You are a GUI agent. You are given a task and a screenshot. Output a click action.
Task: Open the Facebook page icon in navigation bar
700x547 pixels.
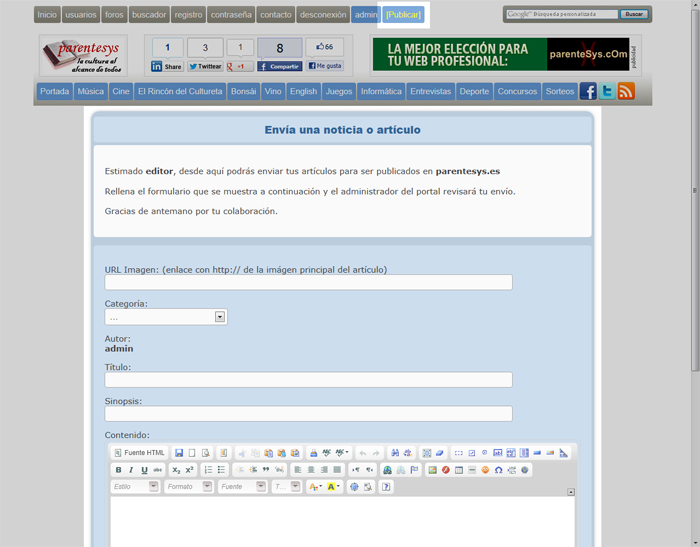tap(588, 91)
